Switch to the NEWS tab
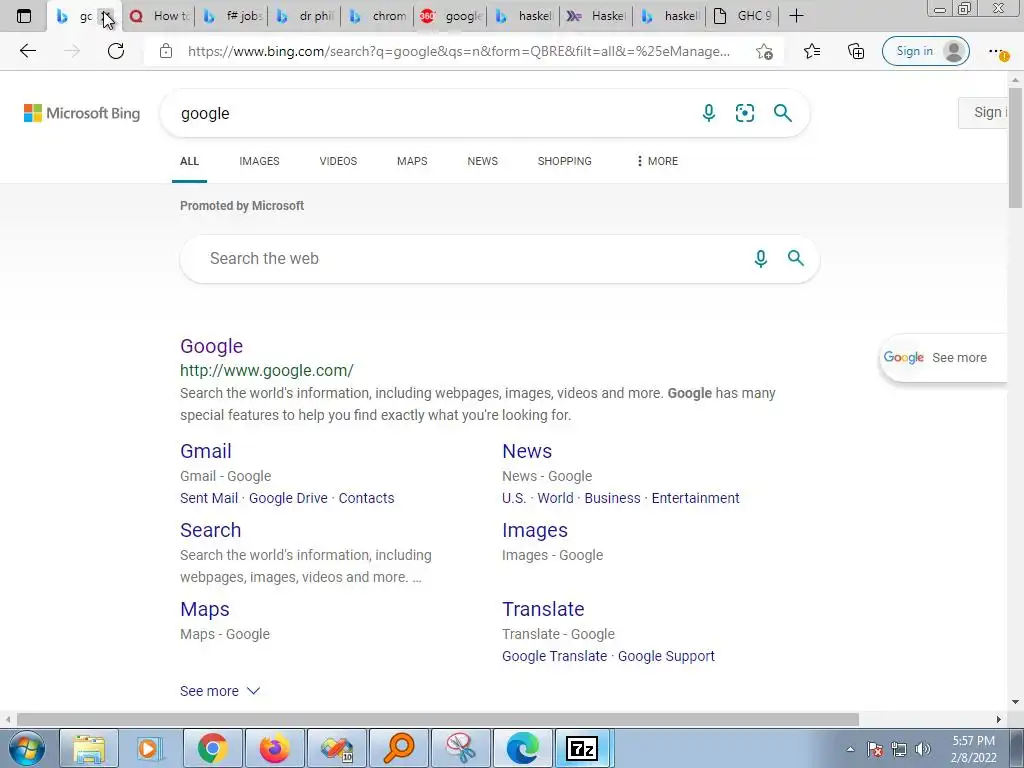The width and height of the screenshot is (1024, 768). [x=483, y=161]
